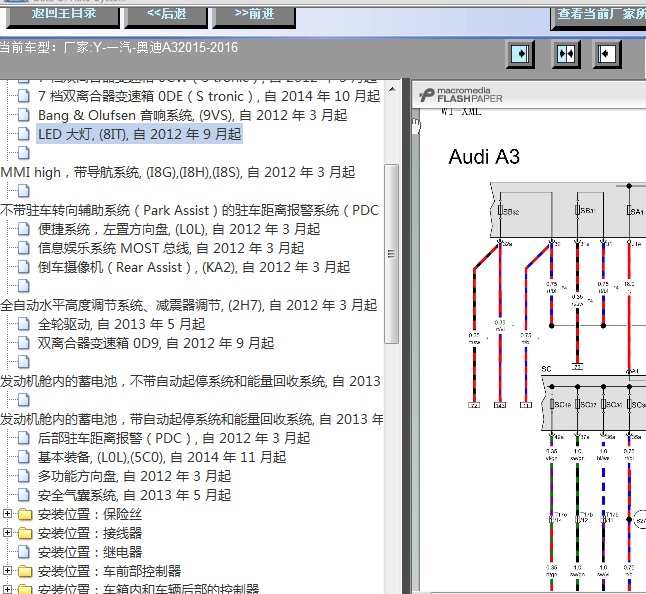Click page icon beside 全轮驱动 entry
The image size is (646, 594).
coord(24,324)
